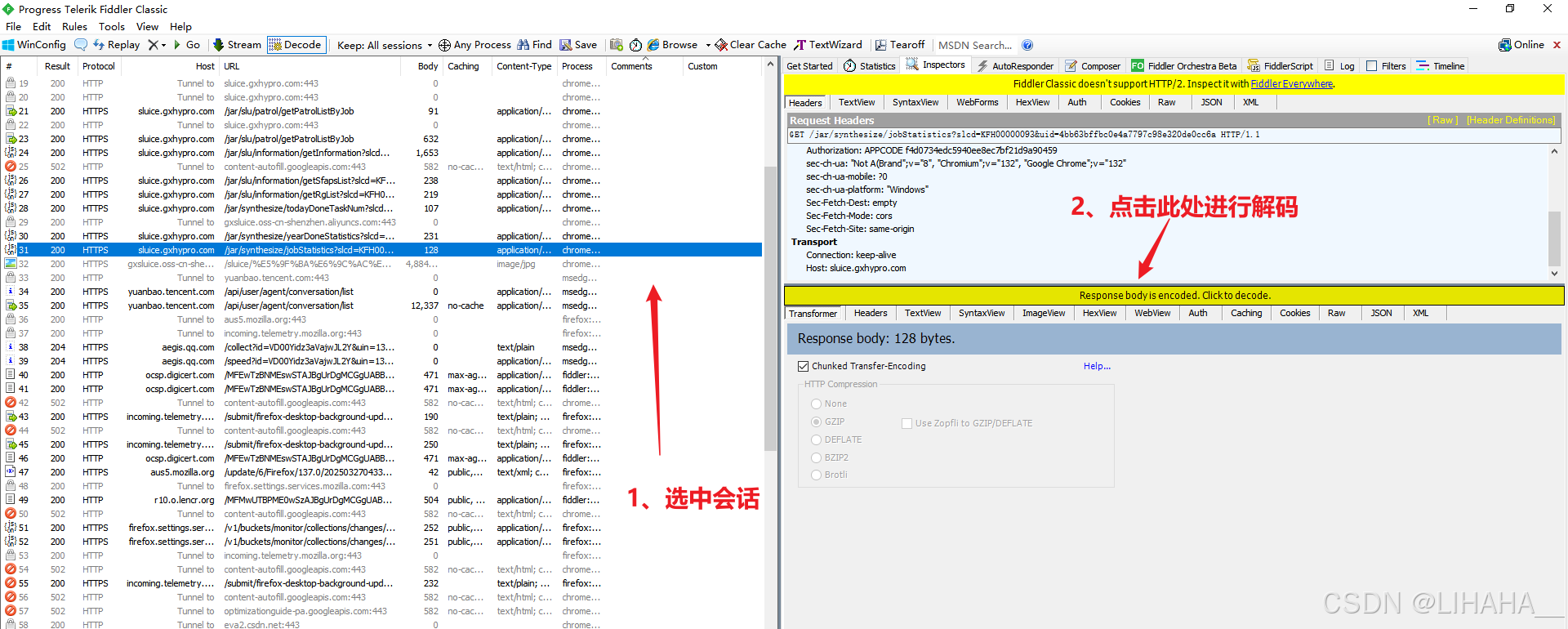1568x629 pixels.
Task: Click the session list vertical scrollbar thumb
Action: 770,308
